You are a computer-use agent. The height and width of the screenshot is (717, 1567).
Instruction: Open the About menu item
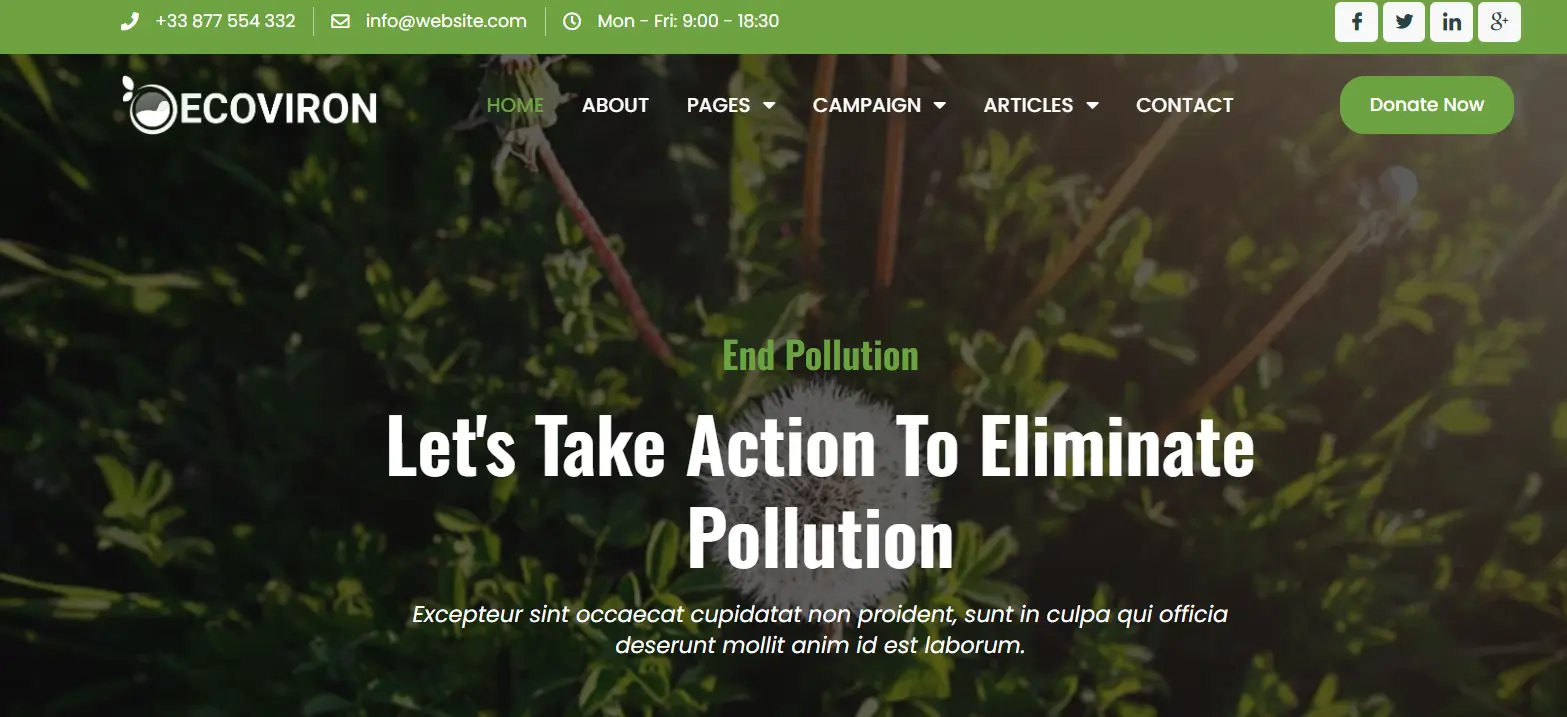pyautogui.click(x=615, y=105)
